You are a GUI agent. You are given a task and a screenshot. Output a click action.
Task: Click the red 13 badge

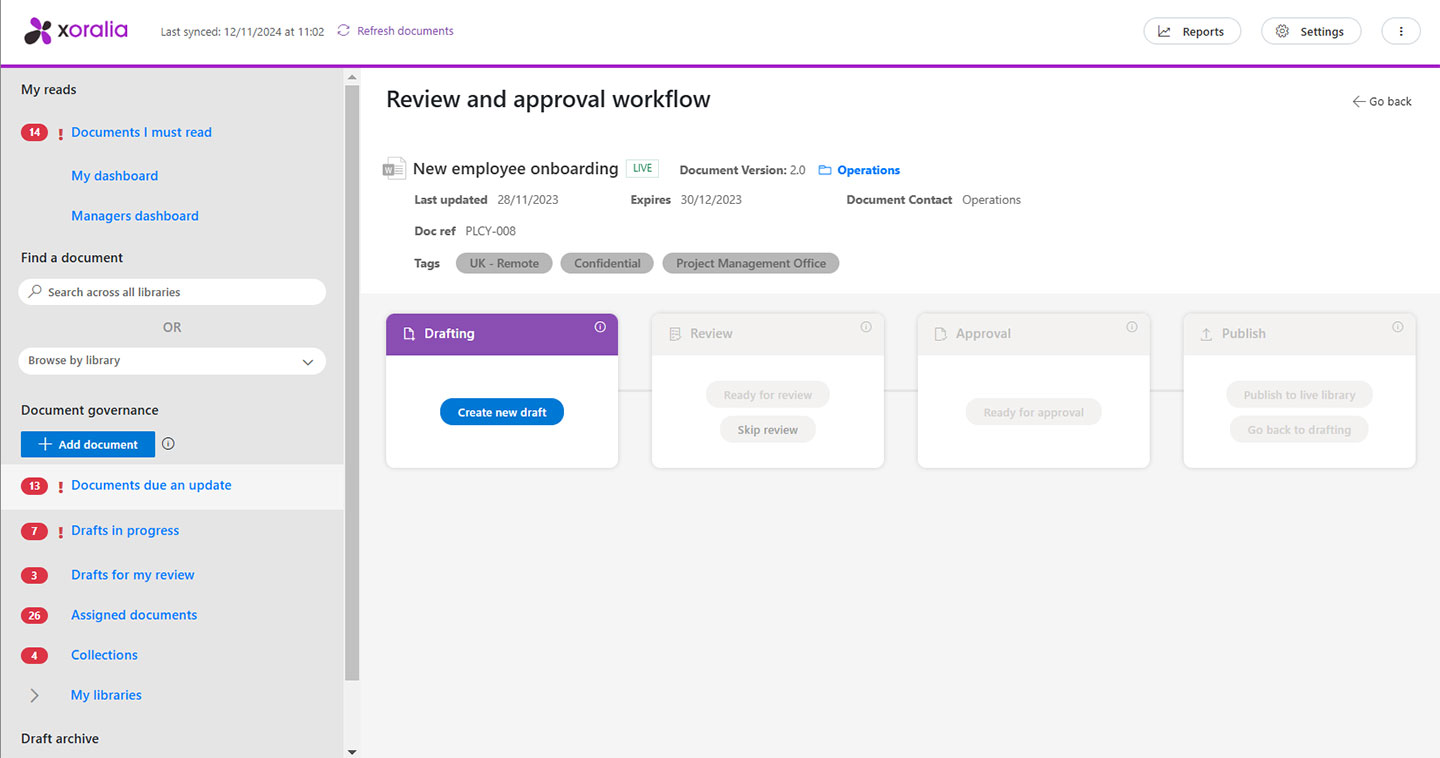(34, 486)
